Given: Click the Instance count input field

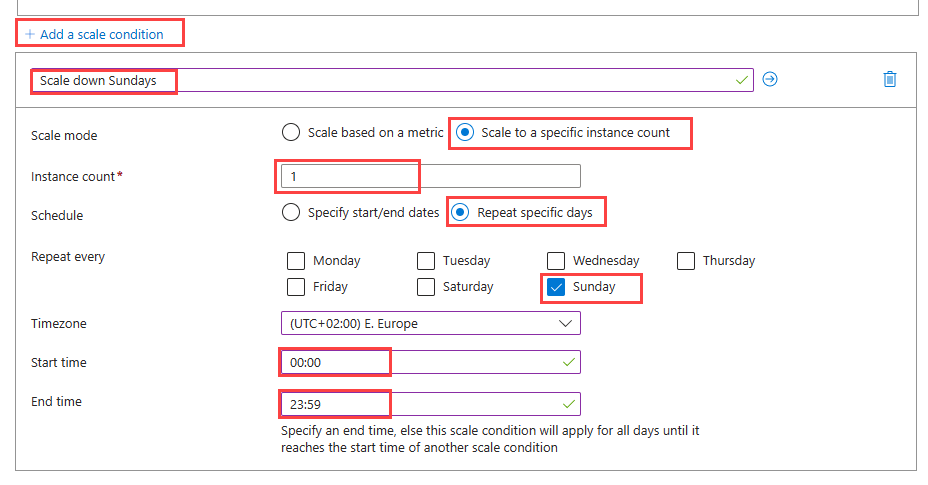Looking at the screenshot, I should point(430,176).
